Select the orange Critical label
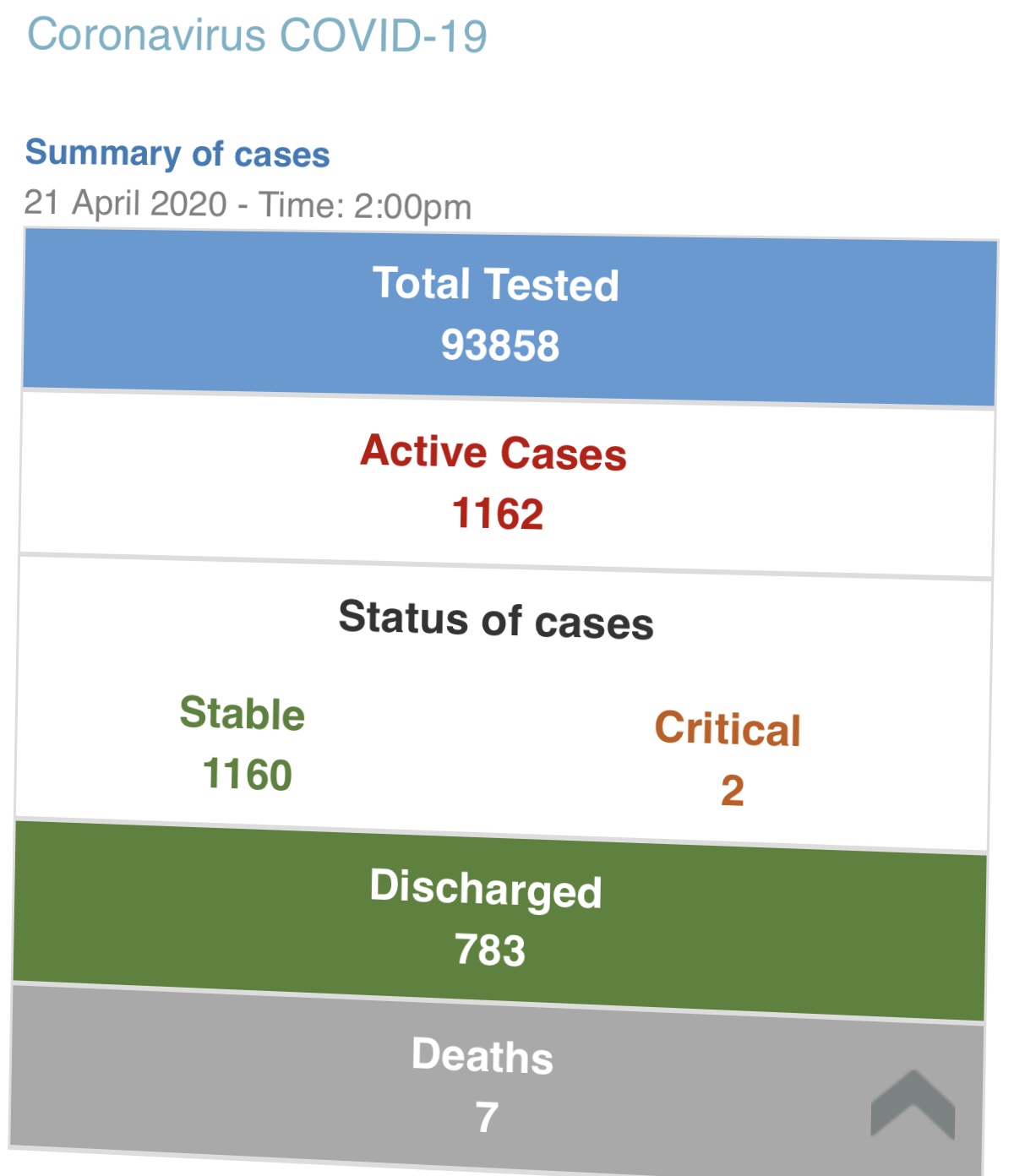Screen dimensions: 1014x1176 pyautogui.click(x=728, y=728)
